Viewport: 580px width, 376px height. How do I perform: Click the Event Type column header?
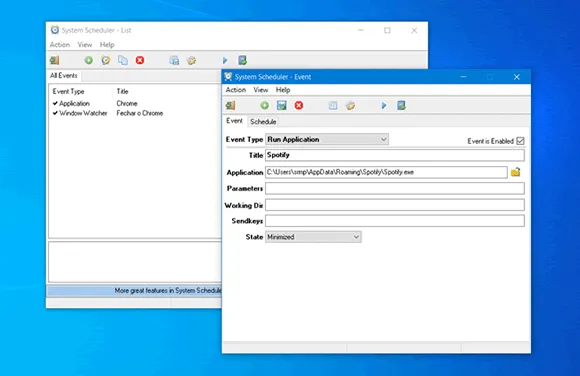point(68,91)
